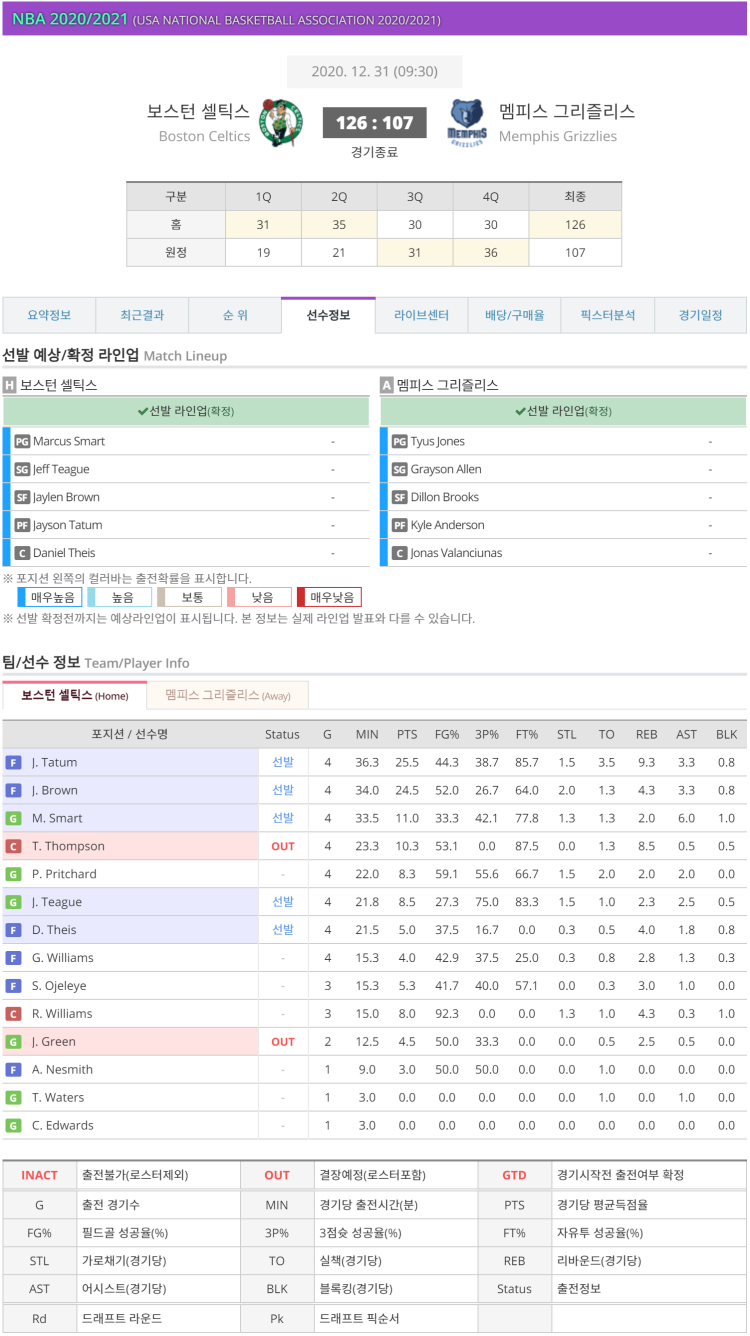Select the 보스턴 셀틱스 (Home) player tab

point(75,695)
